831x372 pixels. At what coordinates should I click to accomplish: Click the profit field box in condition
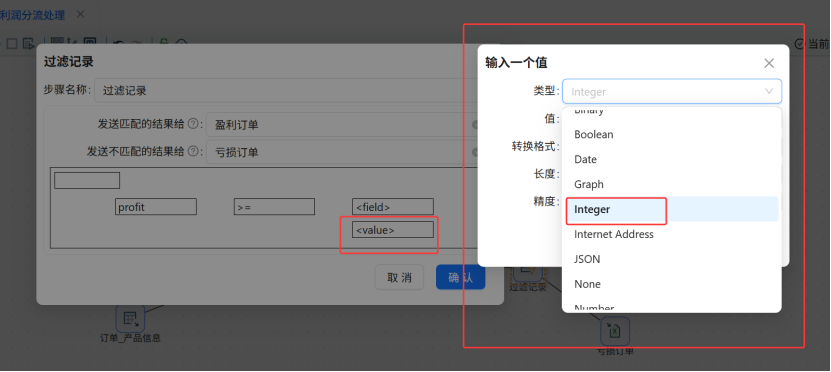(x=156, y=207)
